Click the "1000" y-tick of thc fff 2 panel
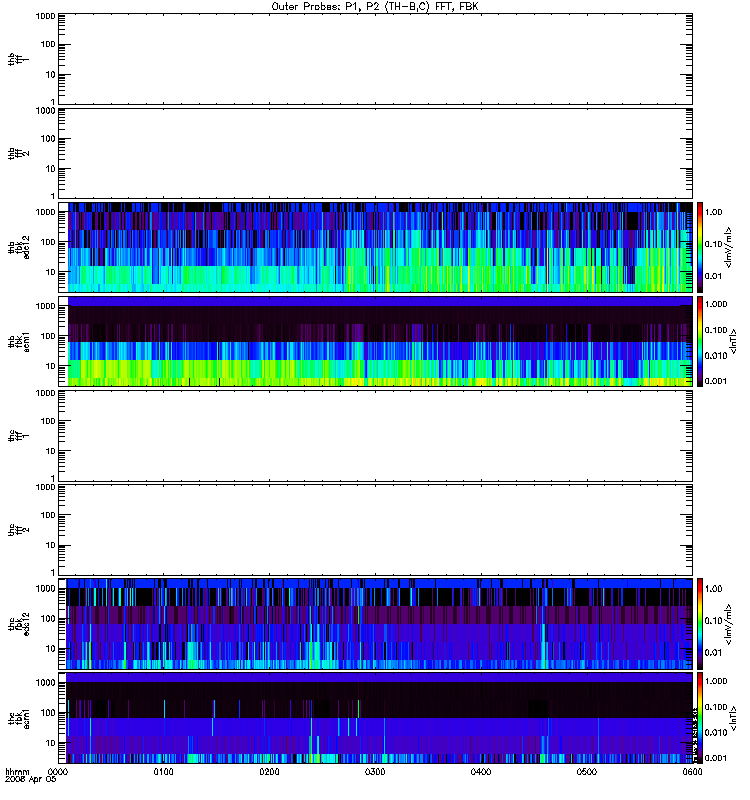The height and width of the screenshot is (800, 750). (45, 487)
